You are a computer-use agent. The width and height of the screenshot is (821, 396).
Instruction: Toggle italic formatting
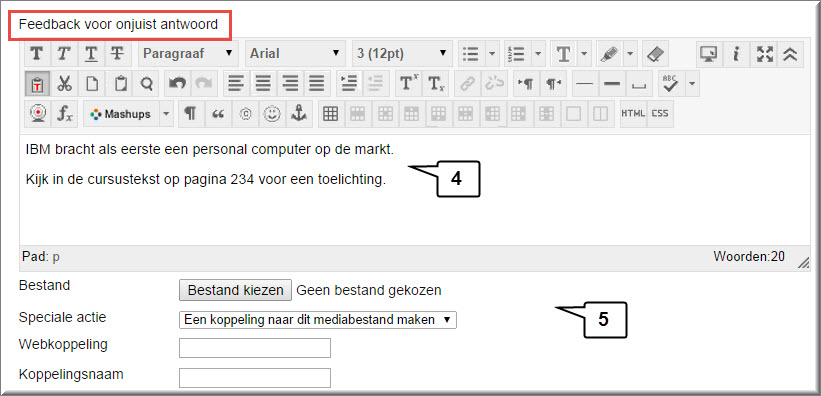pos(64,53)
